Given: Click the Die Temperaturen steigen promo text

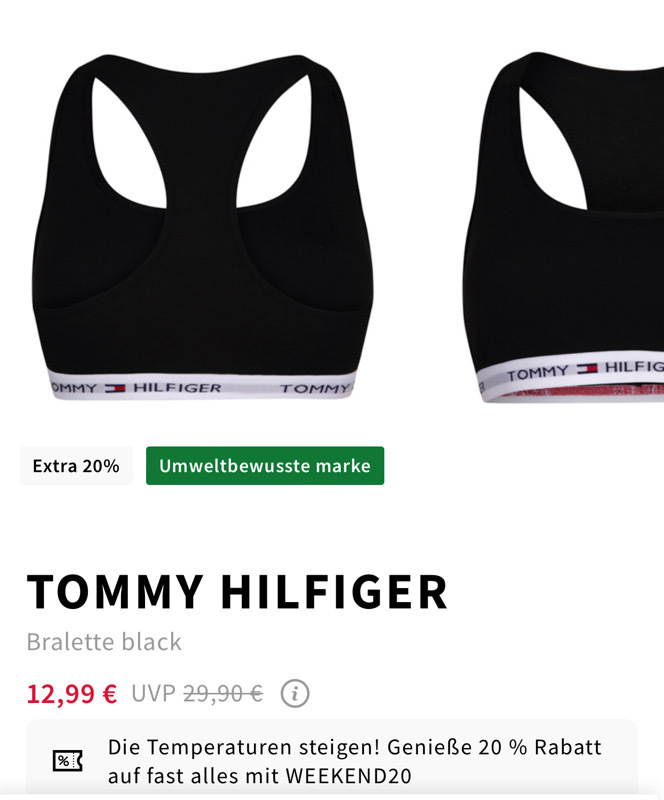Looking at the screenshot, I should [244, 747].
